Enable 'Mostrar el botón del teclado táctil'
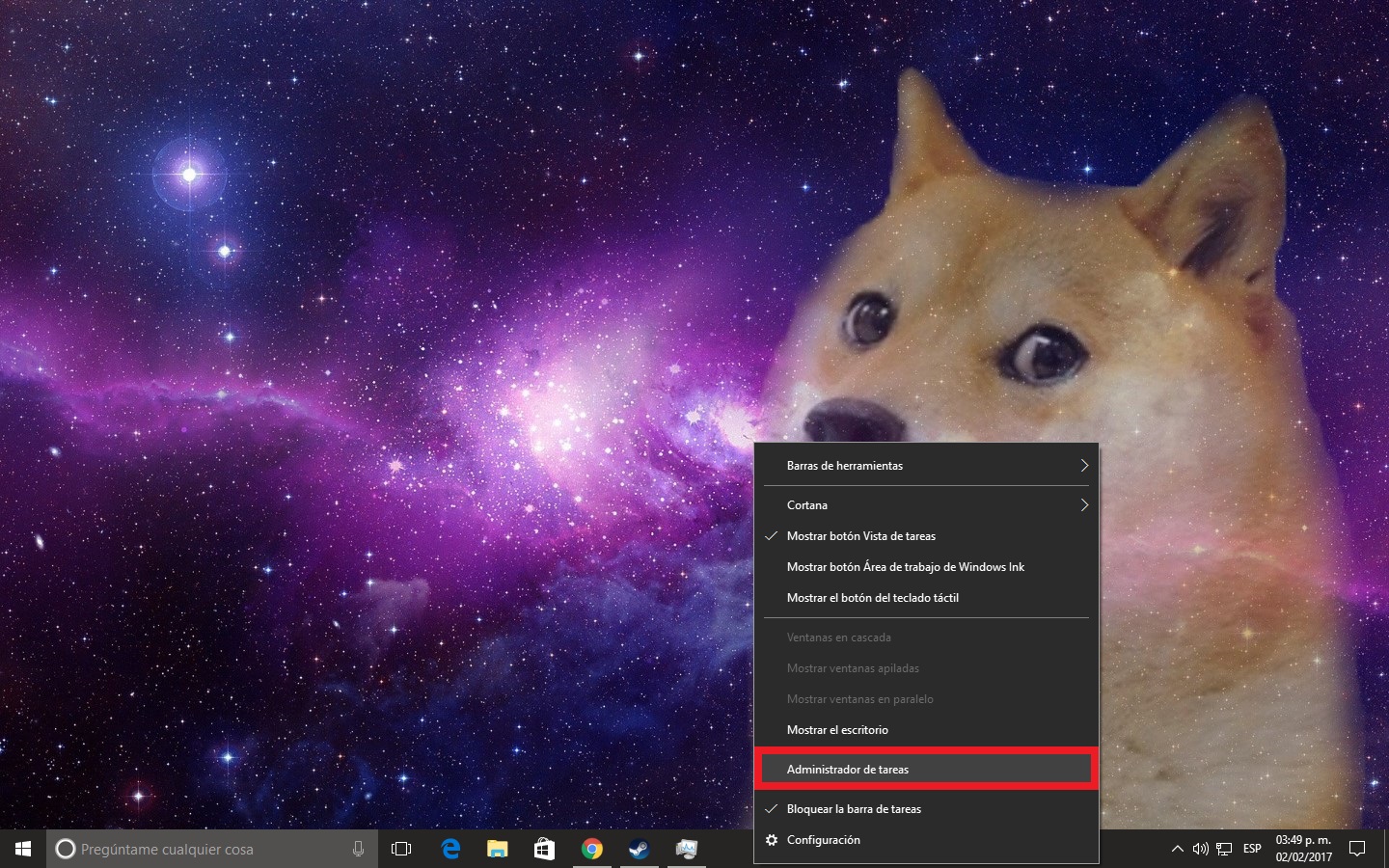This screenshot has width=1389, height=868. (926, 598)
